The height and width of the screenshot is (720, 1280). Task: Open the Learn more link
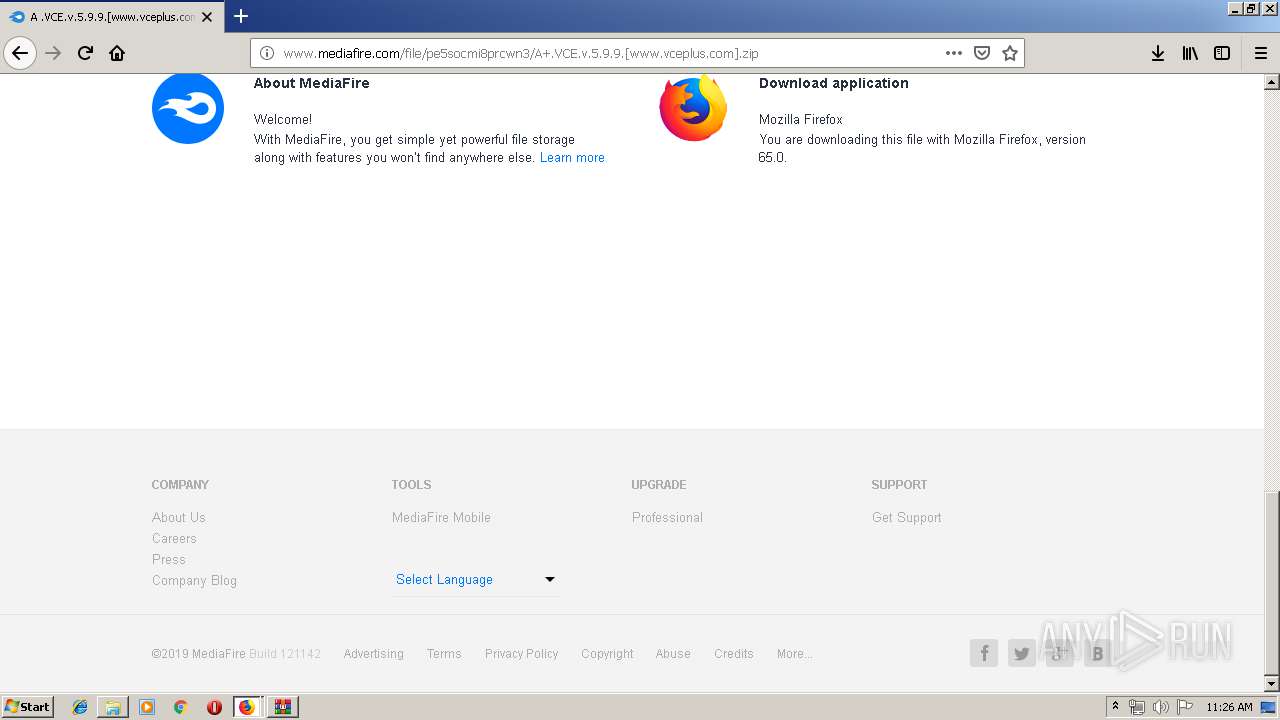point(572,158)
